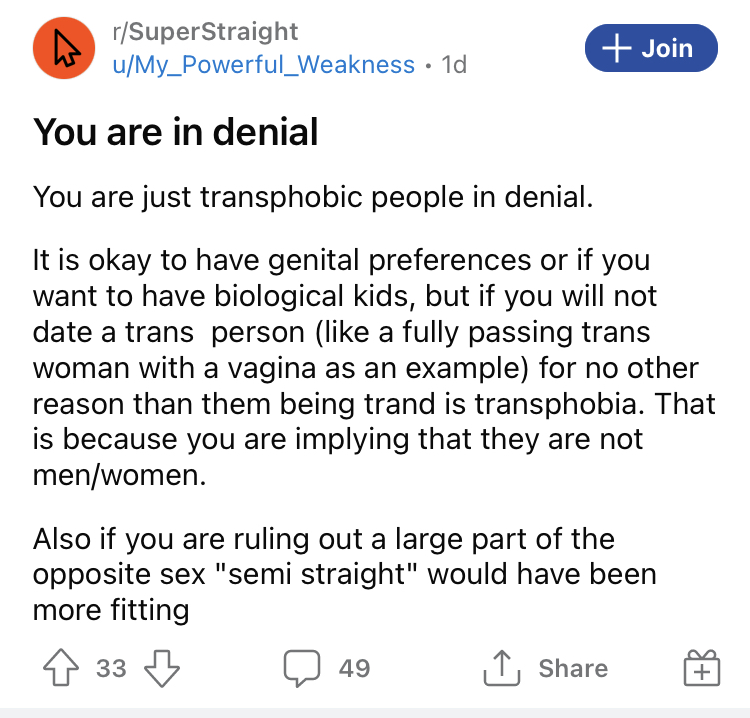Viewport: 750px width, 718px height.
Task: Click the Share label
Action: pyautogui.click(x=573, y=668)
